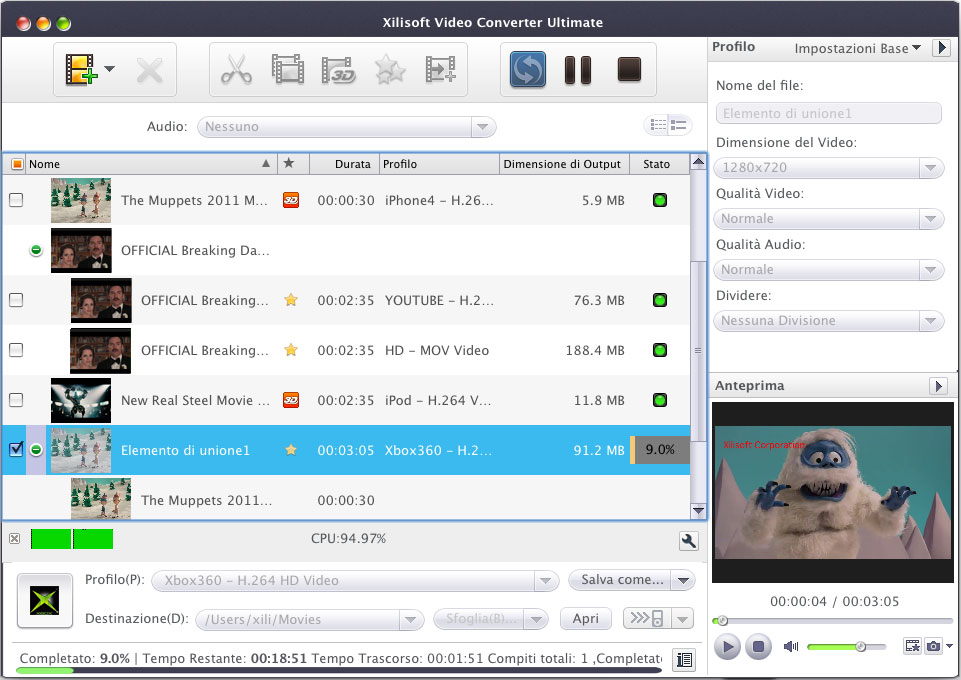Switch to detailed list view
The height and width of the screenshot is (680, 961).
click(x=678, y=126)
